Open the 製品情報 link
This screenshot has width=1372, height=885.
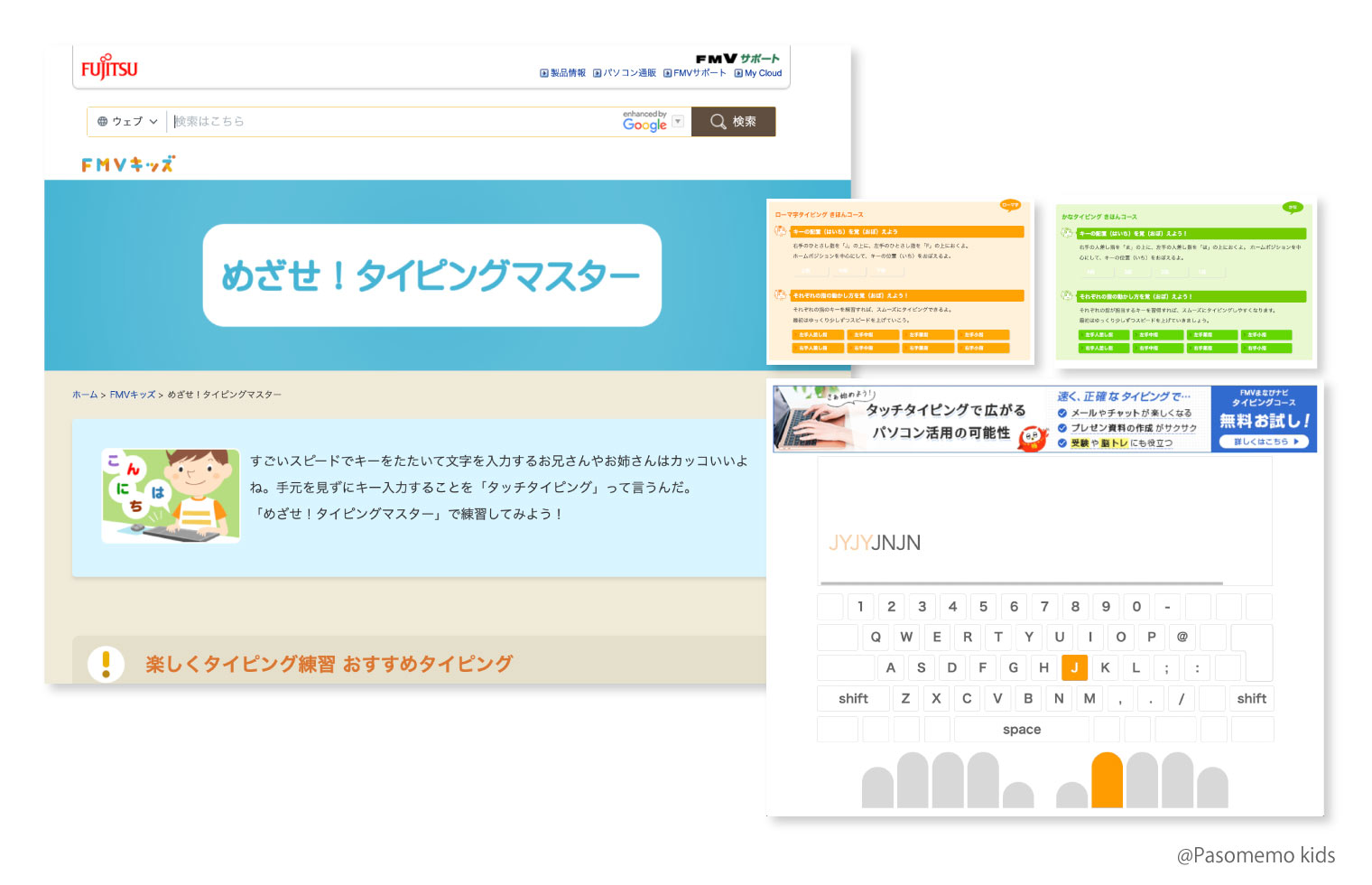[x=563, y=73]
